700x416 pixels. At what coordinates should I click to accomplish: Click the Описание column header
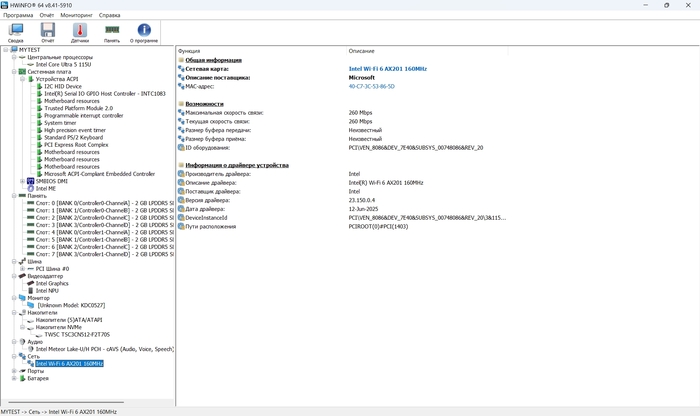pos(361,50)
